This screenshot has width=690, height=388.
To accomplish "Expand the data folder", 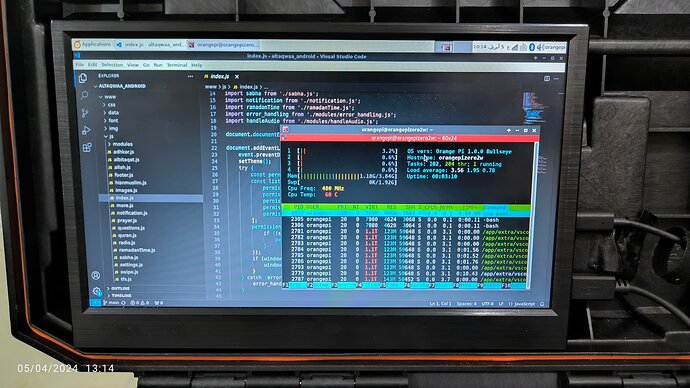I will point(111,113).
